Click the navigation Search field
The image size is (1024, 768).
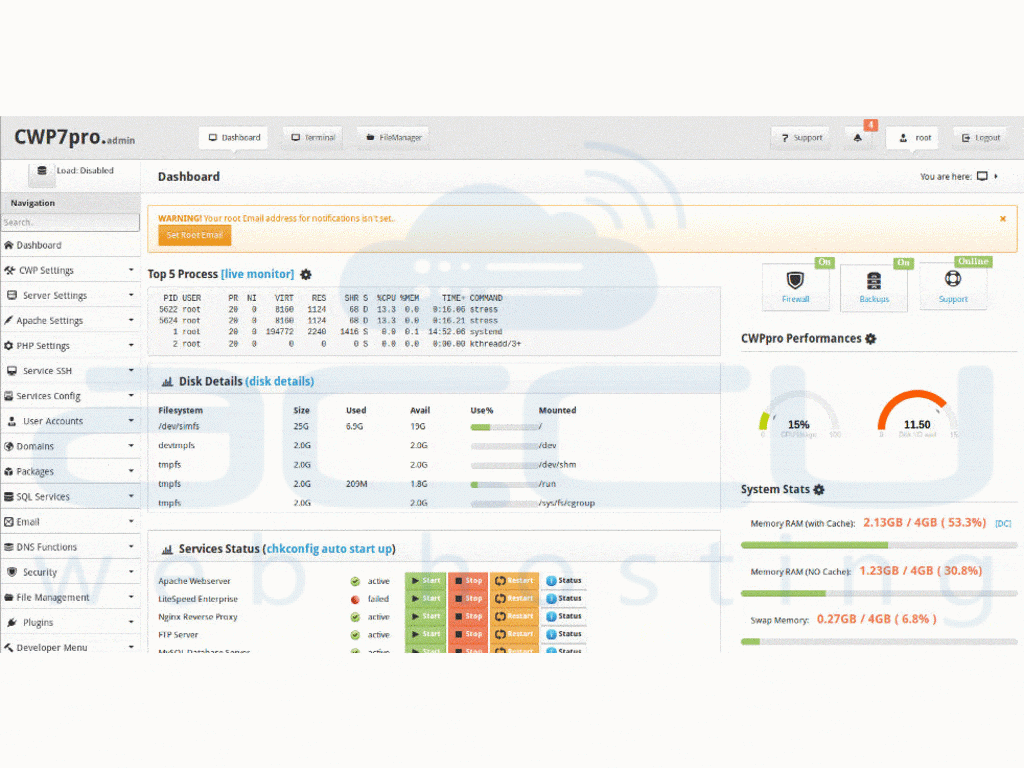pyautogui.click(x=70, y=223)
